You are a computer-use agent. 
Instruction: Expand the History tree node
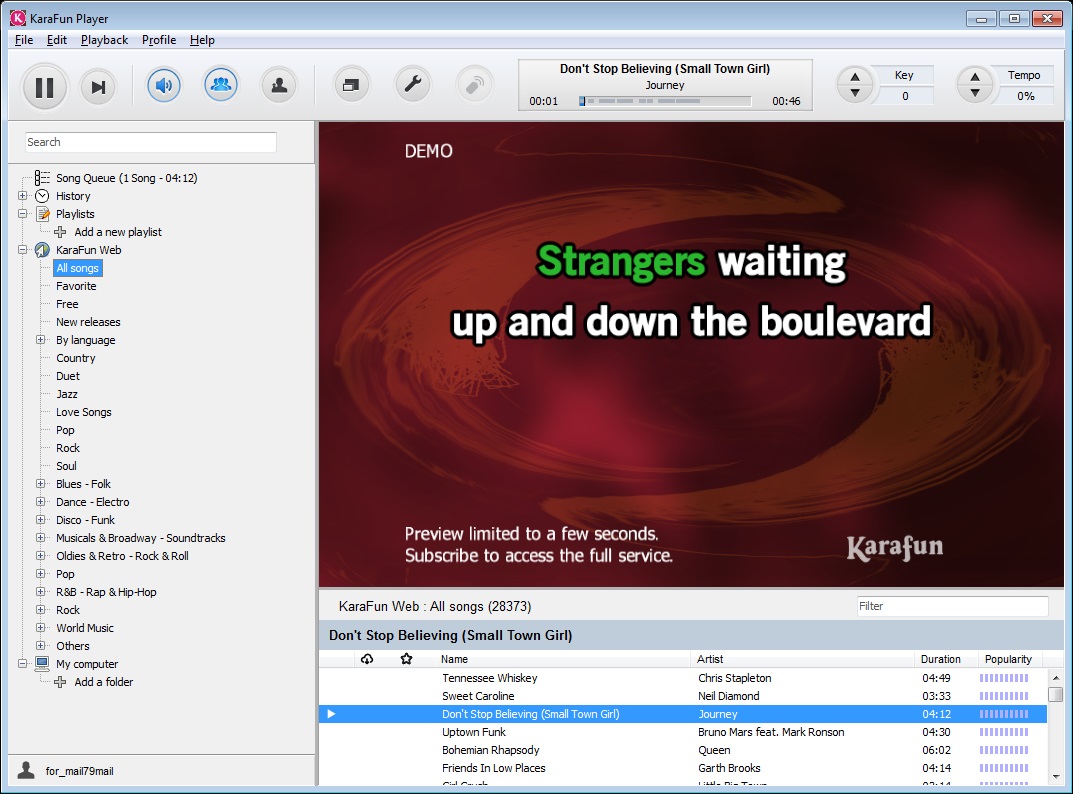(x=23, y=196)
